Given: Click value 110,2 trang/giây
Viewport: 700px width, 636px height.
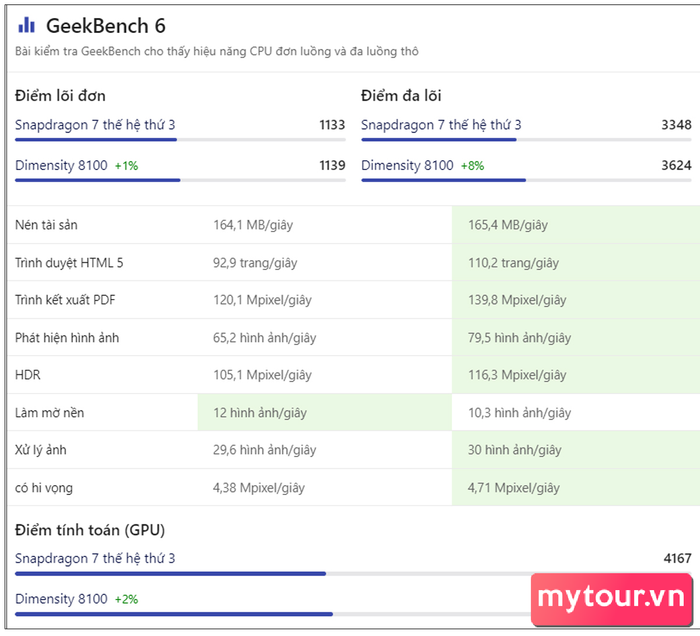Looking at the screenshot, I should (513, 262).
